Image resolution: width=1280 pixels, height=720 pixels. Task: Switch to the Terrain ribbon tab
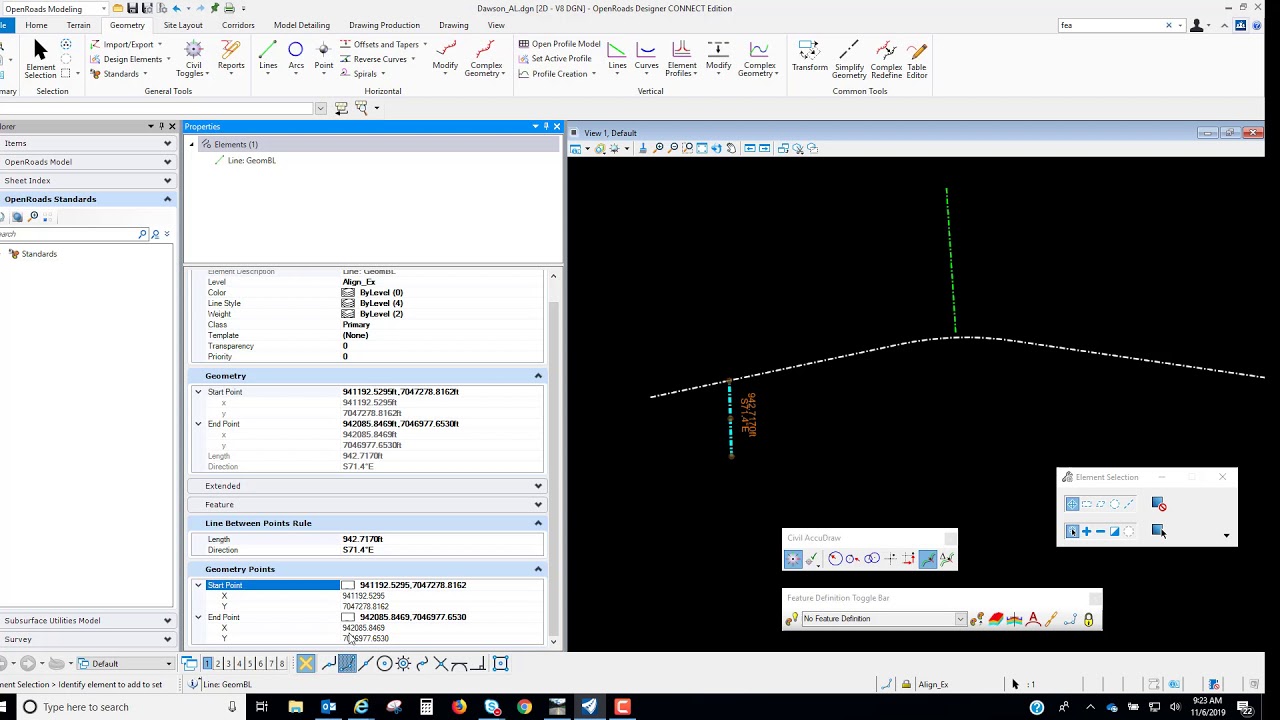pyautogui.click(x=78, y=25)
